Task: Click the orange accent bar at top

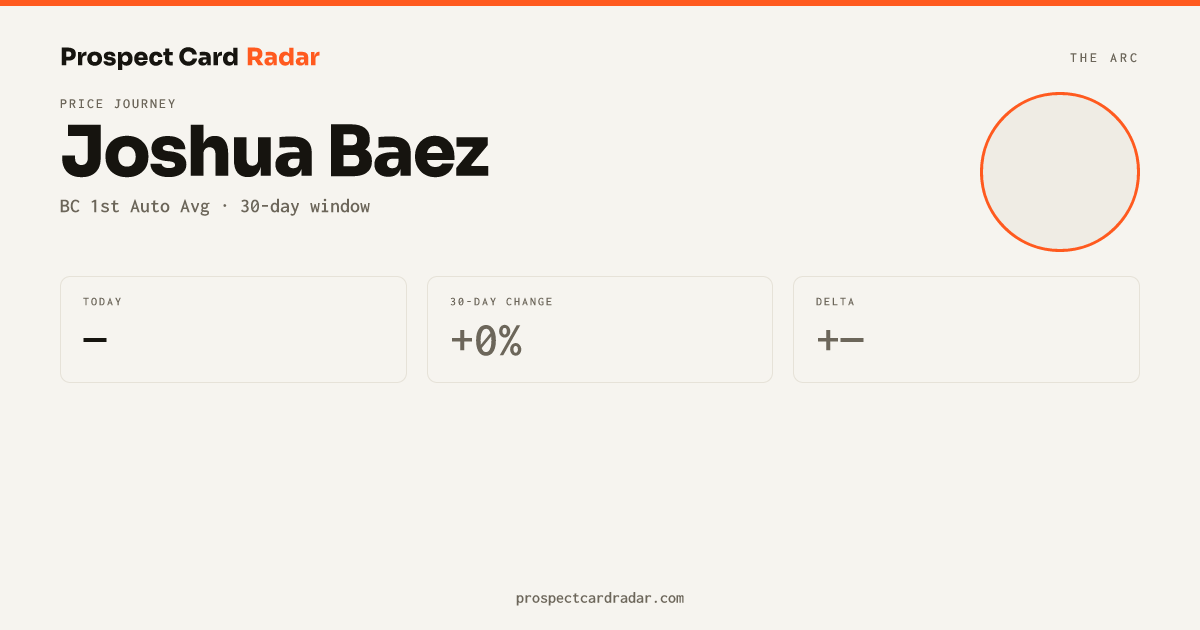Action: pos(600,3)
